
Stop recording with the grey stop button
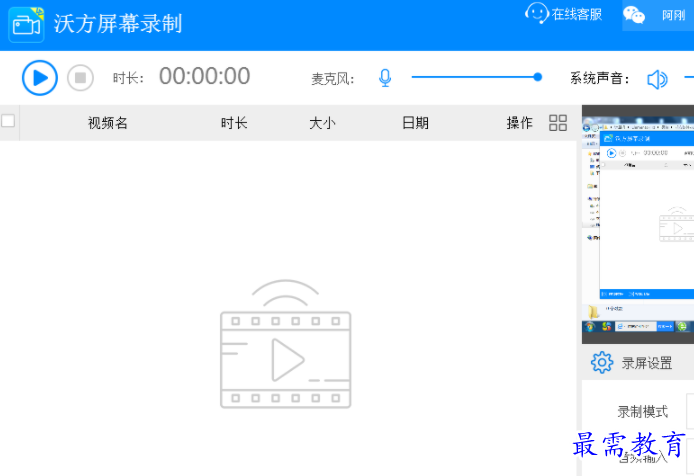coord(80,78)
